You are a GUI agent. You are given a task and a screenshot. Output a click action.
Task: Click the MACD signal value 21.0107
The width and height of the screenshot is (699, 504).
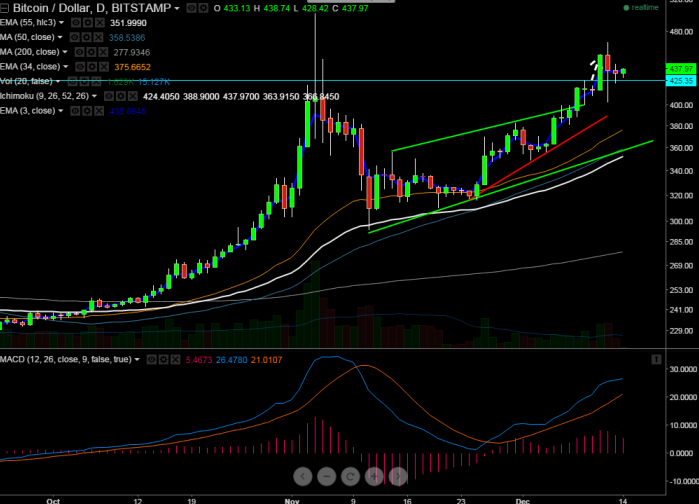point(267,360)
